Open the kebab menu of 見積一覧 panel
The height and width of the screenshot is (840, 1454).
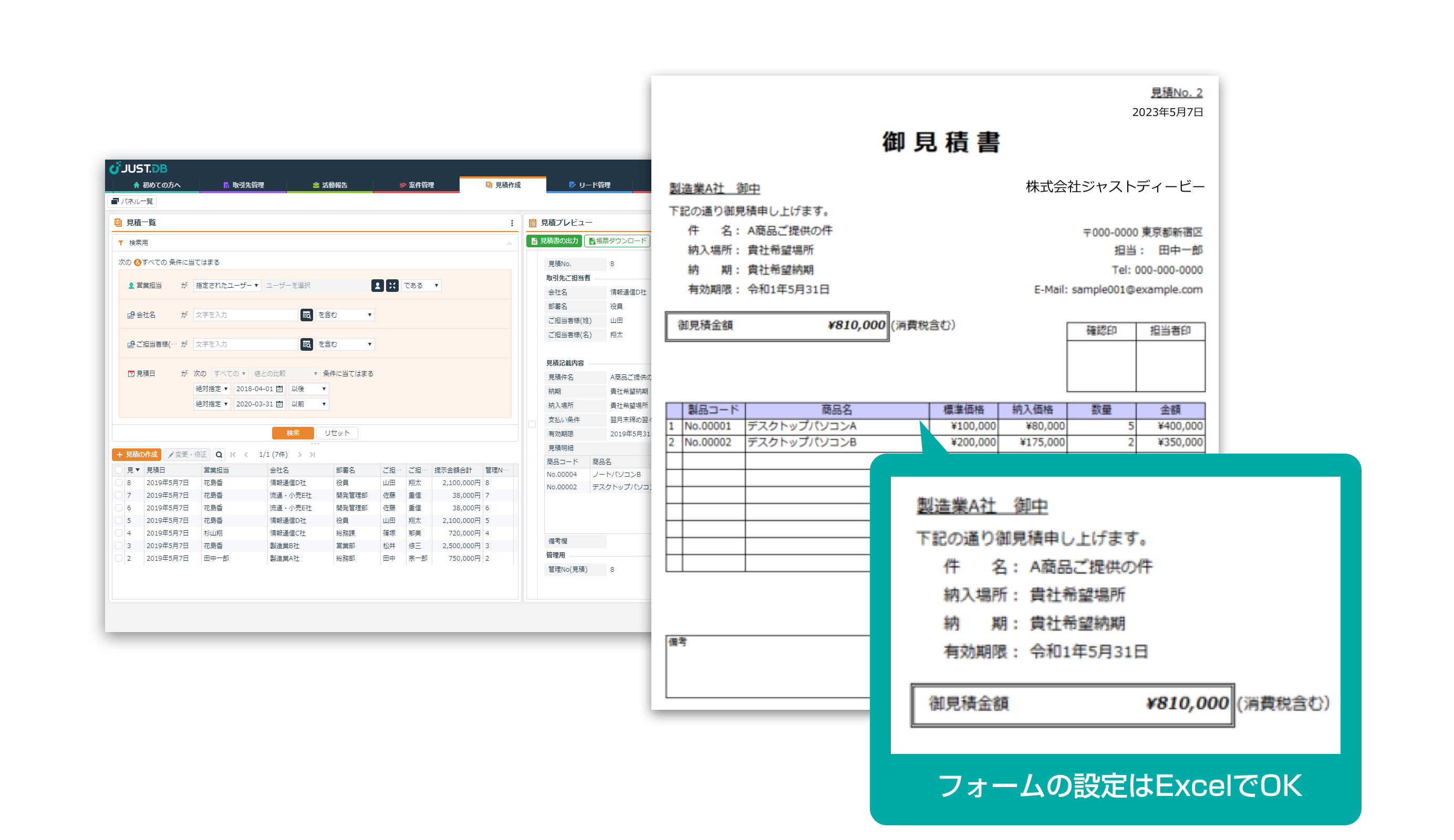click(512, 223)
